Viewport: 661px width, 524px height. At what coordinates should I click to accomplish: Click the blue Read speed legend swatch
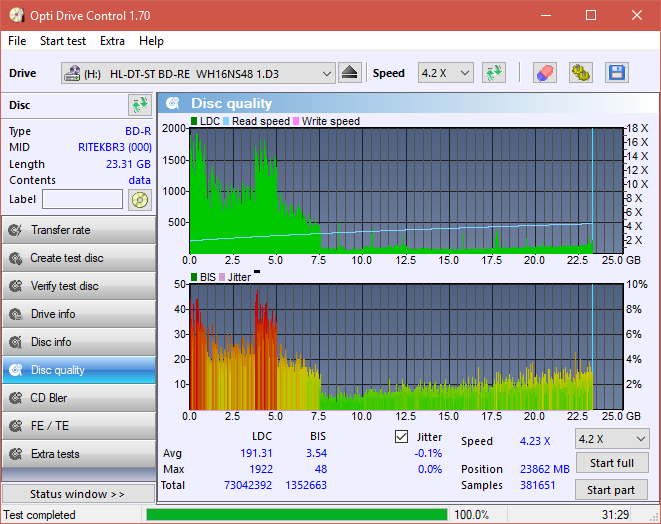226,121
